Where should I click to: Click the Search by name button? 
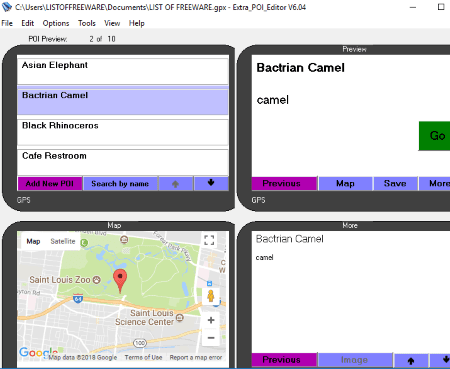pos(120,183)
